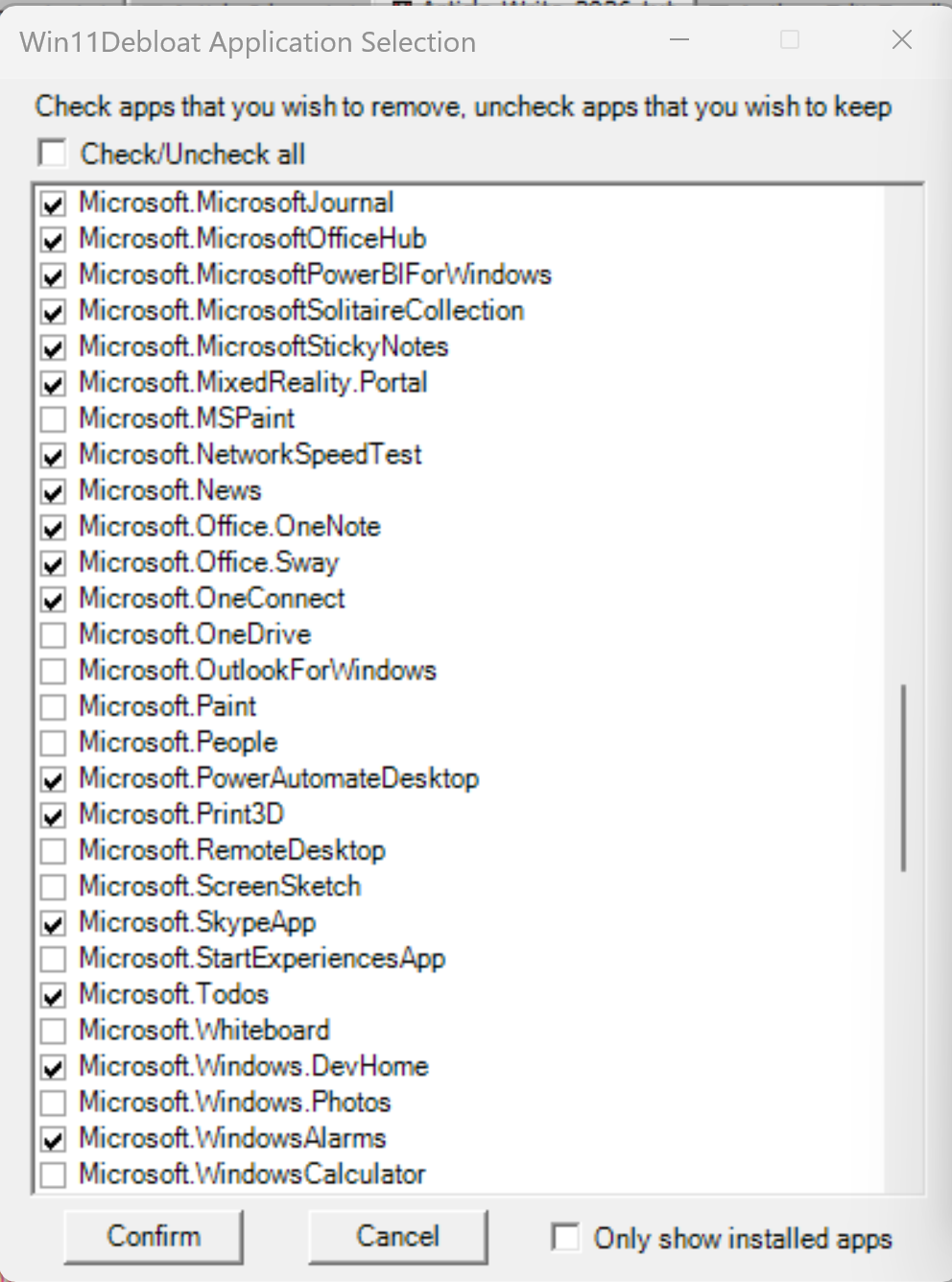This screenshot has width=952, height=1282.
Task: Uncheck Microsoft.NetworkSpeedTest
Action: pyautogui.click(x=54, y=456)
